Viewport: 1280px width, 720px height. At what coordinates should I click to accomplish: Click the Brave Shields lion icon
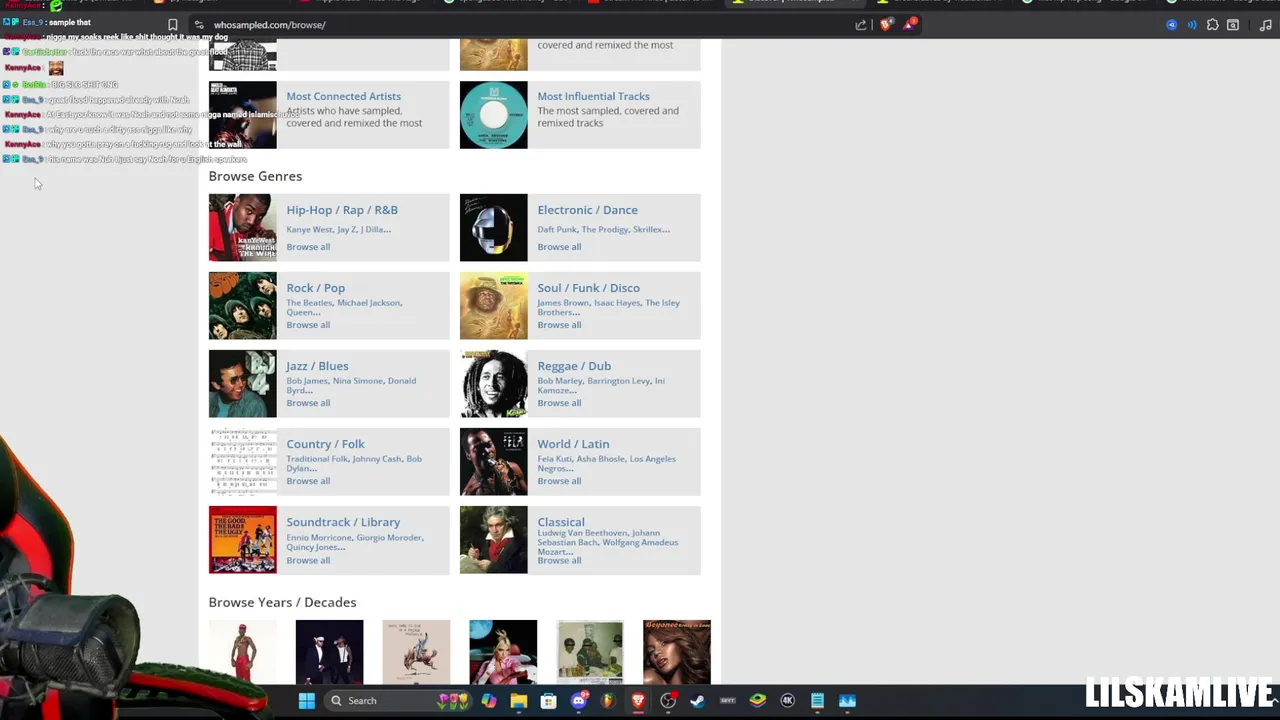click(886, 24)
